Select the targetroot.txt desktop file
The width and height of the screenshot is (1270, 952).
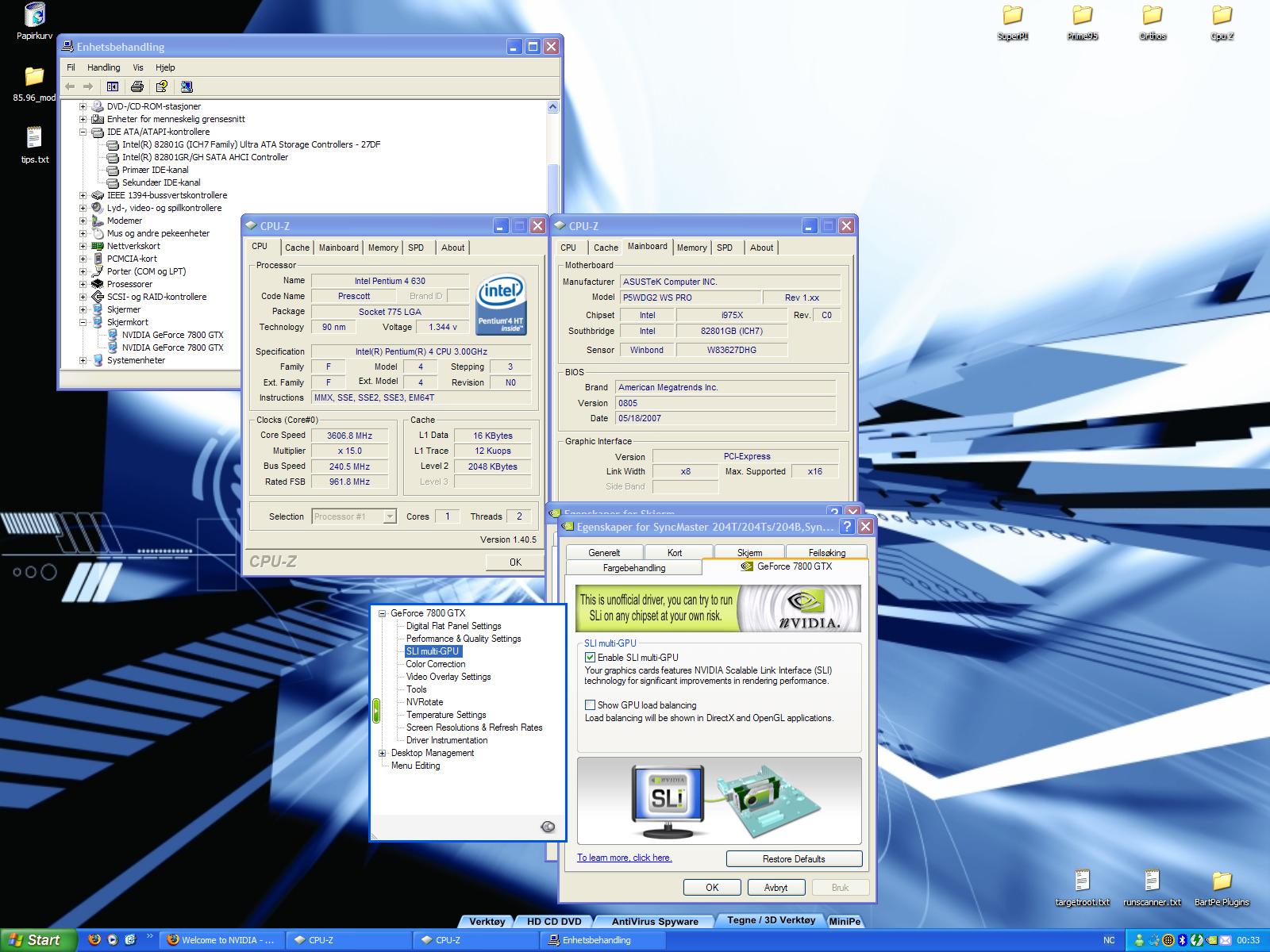[1083, 888]
